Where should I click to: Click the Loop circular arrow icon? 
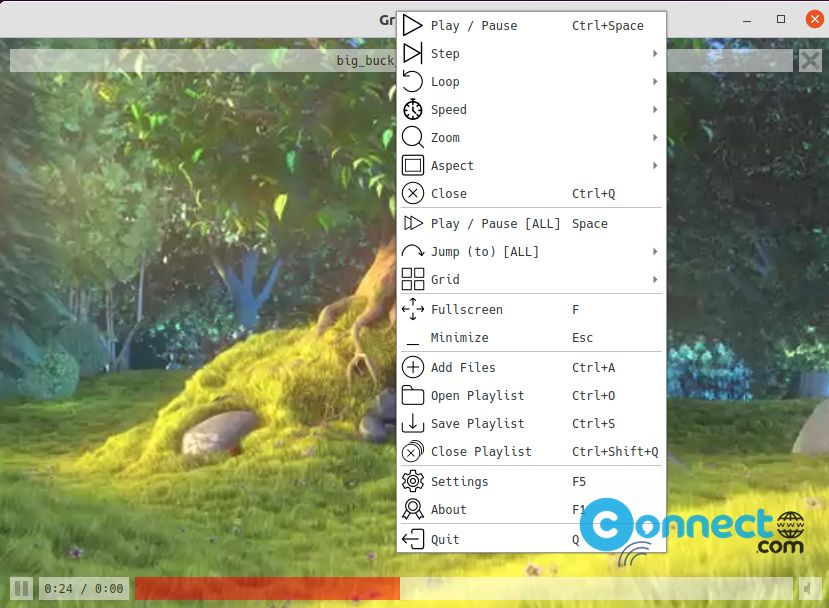(412, 81)
